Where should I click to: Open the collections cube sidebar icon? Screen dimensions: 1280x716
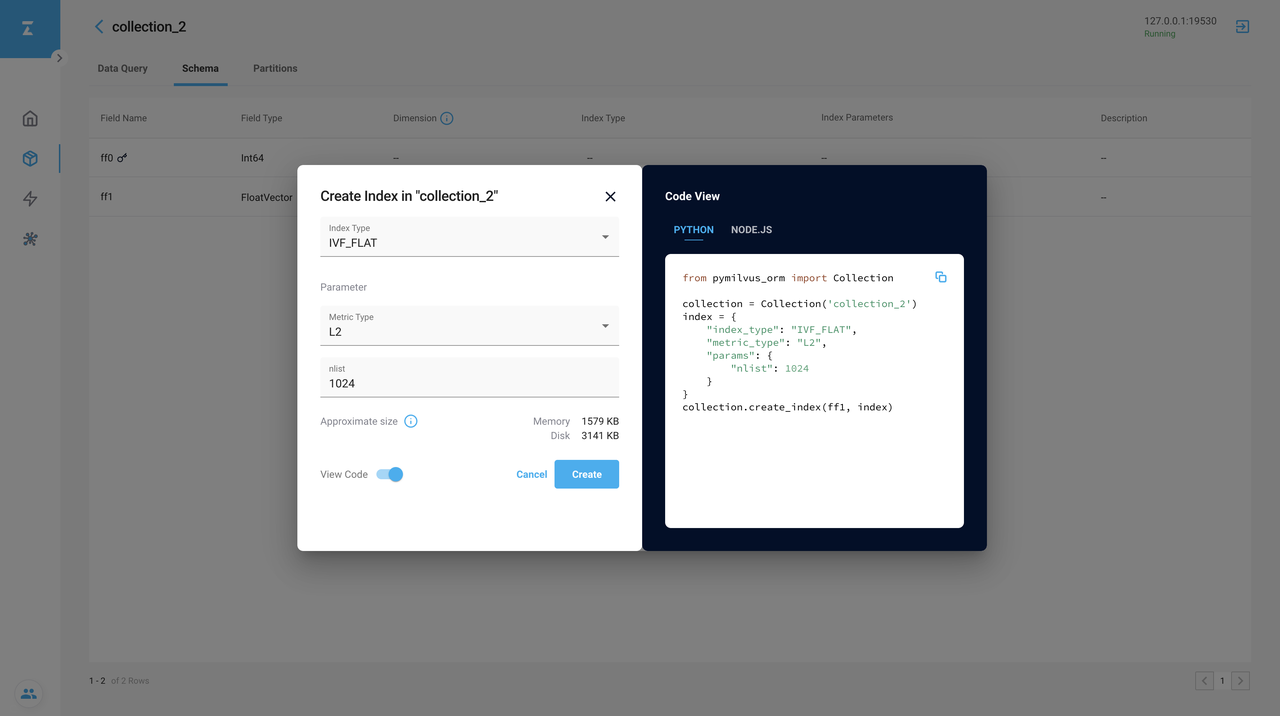pyautogui.click(x=30, y=159)
